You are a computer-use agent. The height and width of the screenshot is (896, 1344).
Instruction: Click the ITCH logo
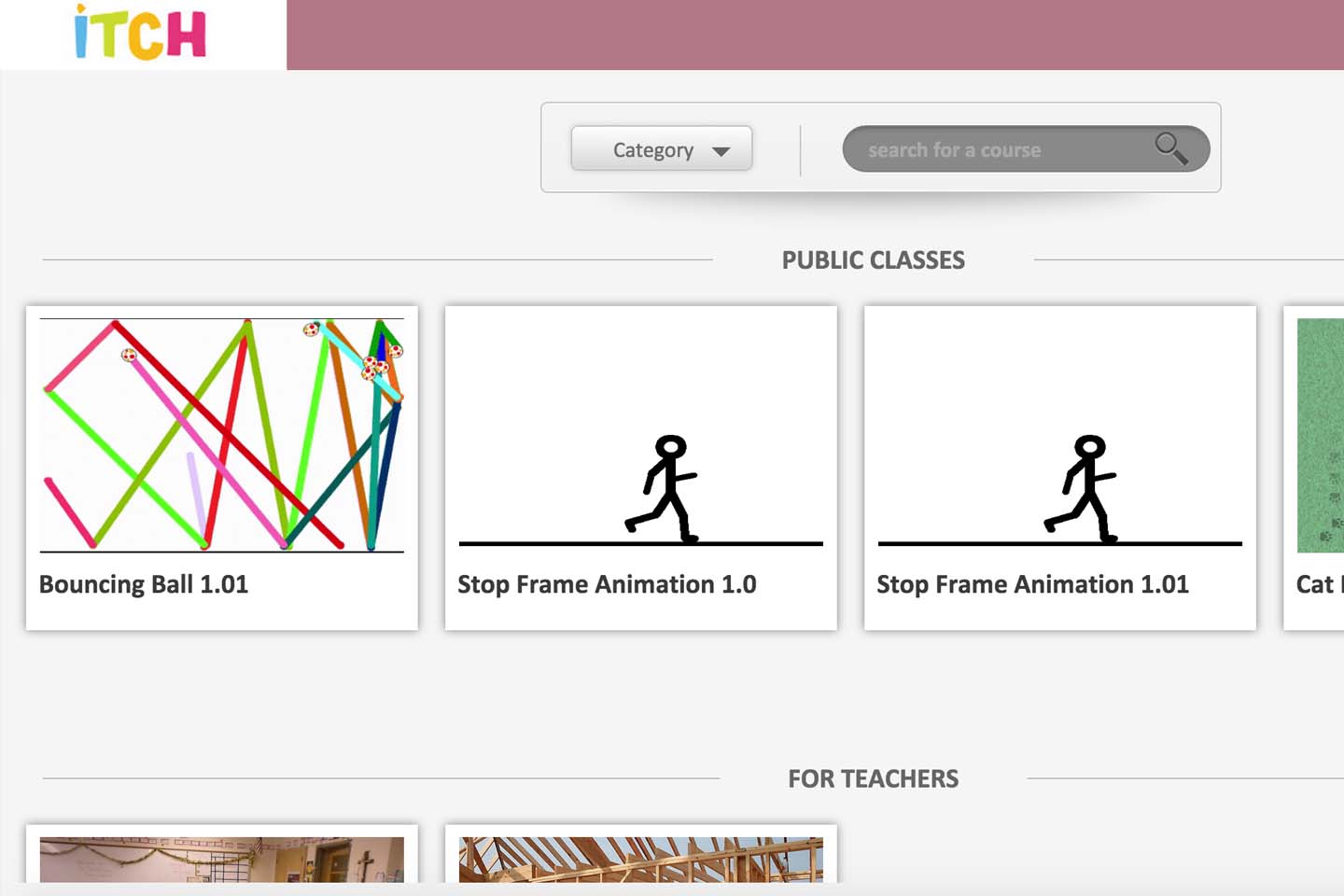(x=140, y=33)
